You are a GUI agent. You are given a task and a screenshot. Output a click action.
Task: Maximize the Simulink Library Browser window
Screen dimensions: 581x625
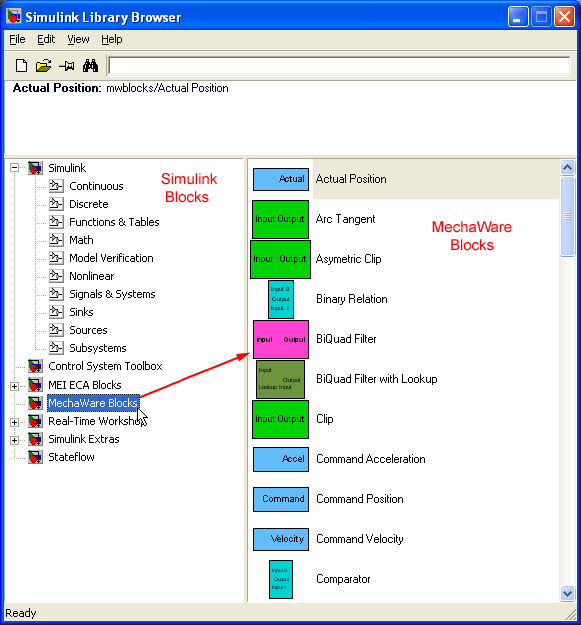click(x=541, y=17)
